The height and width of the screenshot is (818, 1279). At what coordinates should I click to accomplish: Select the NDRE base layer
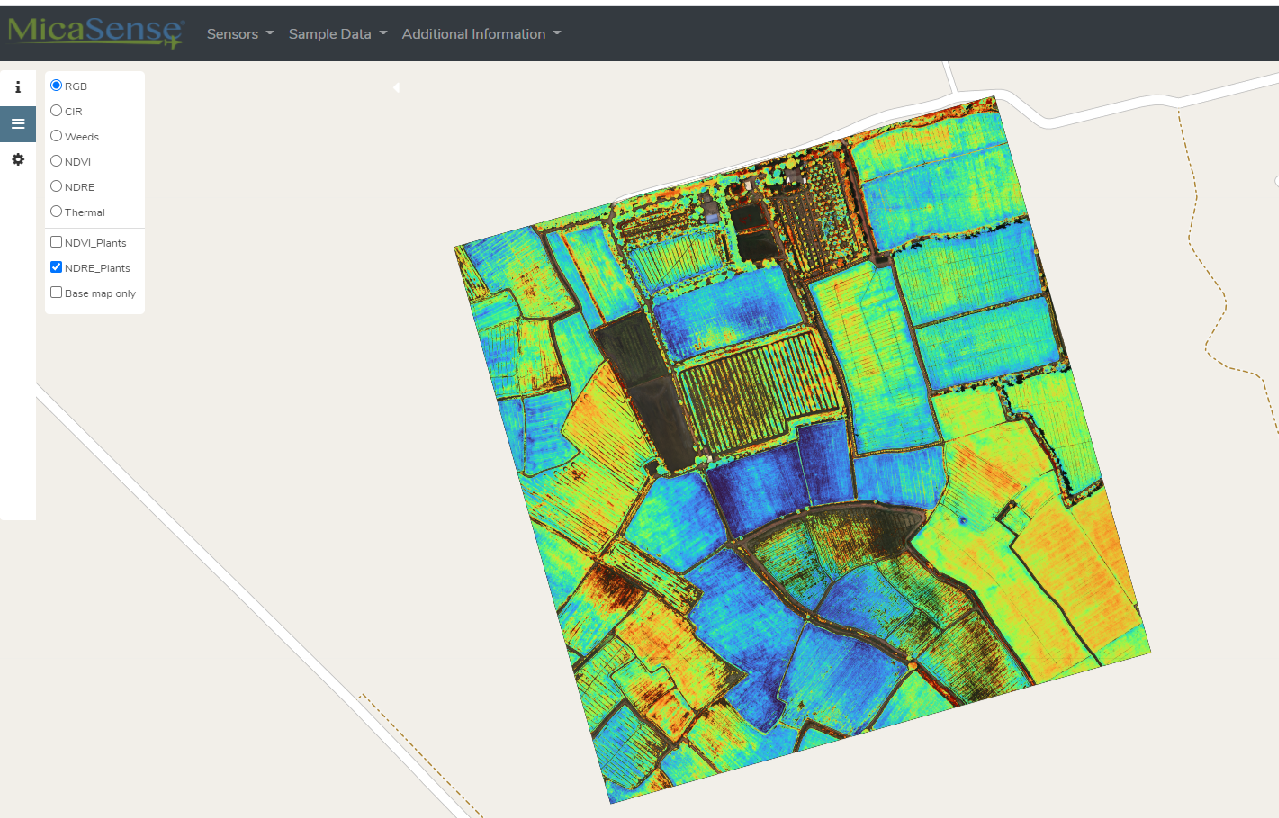[56, 187]
